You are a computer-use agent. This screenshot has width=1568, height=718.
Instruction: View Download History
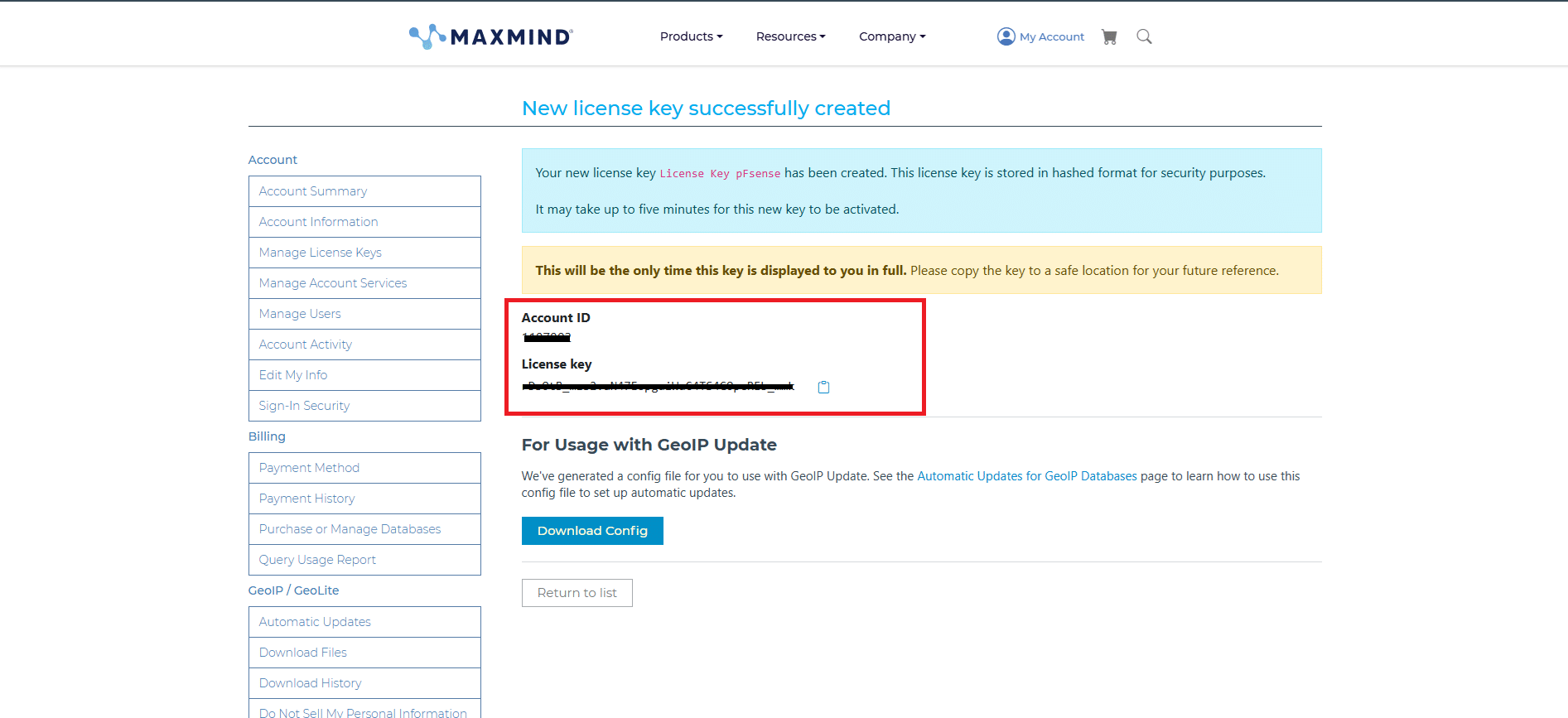click(364, 683)
